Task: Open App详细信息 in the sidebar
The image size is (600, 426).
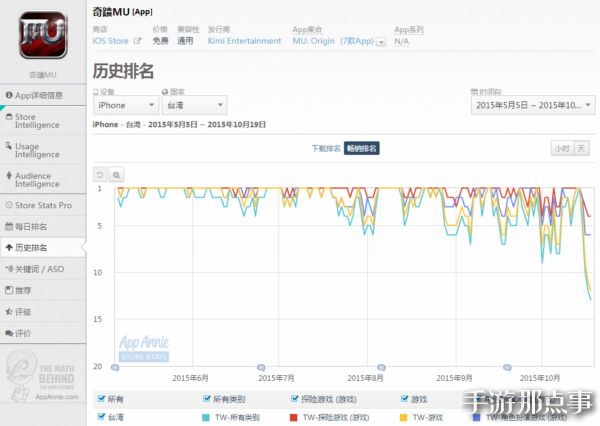Action: pyautogui.click(x=43, y=95)
